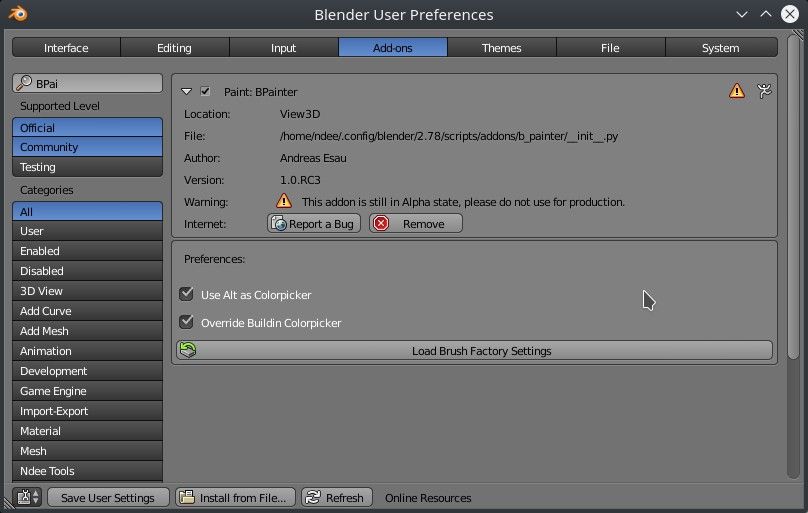Select the Add Curve category
The image size is (808, 513).
tap(87, 311)
